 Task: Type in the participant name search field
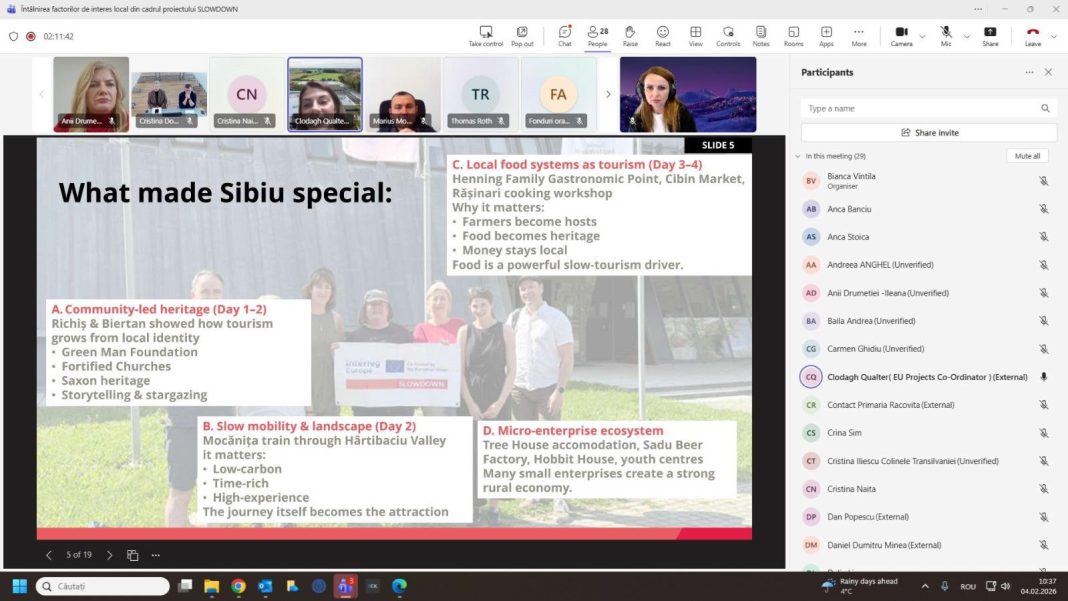(920, 108)
